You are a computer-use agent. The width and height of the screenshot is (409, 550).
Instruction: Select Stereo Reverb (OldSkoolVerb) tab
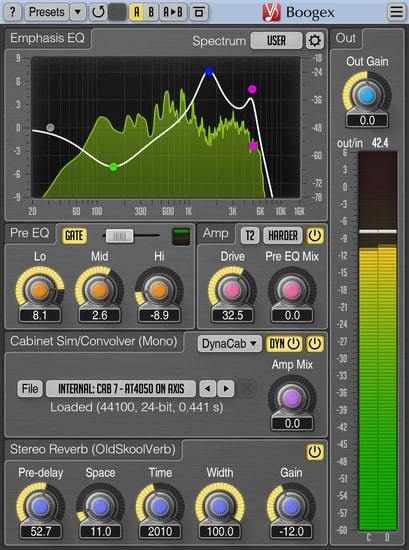93,449
